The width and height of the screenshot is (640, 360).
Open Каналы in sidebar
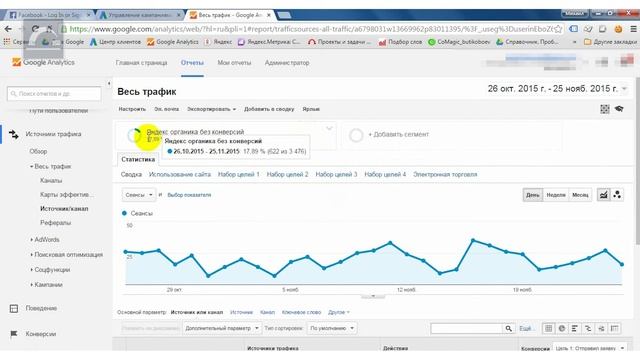click(x=51, y=180)
